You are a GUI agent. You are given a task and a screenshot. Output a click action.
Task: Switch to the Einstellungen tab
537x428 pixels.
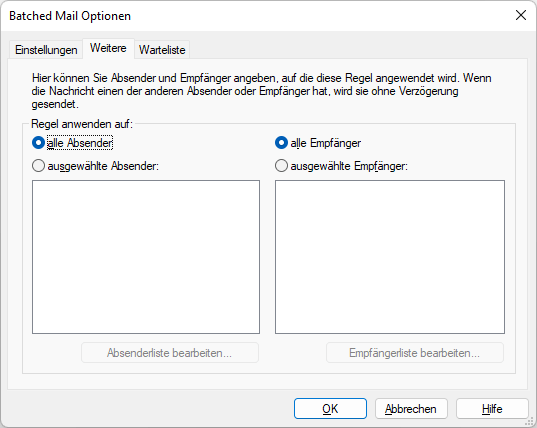(x=46, y=50)
